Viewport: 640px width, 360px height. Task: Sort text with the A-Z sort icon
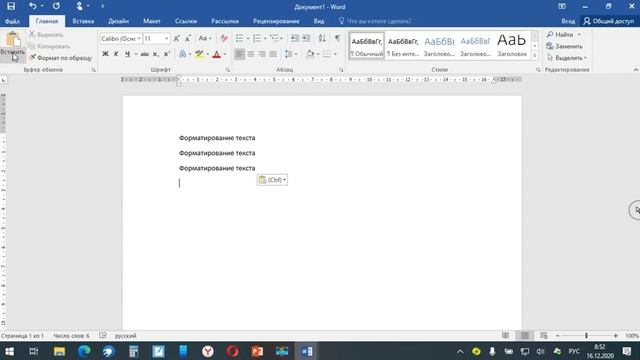(322, 38)
